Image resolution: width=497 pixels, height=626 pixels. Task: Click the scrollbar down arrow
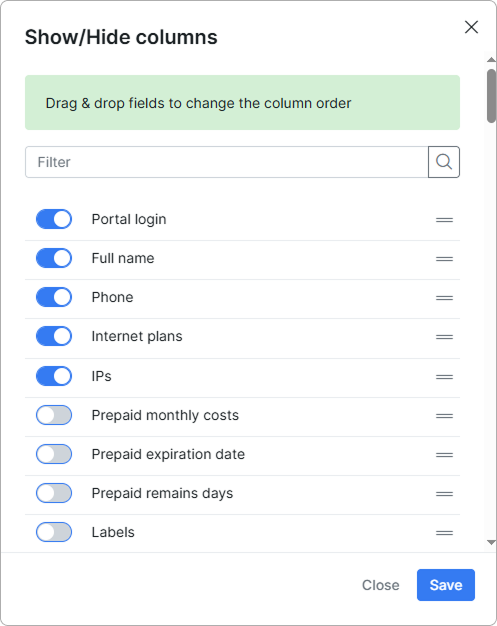(x=491, y=543)
